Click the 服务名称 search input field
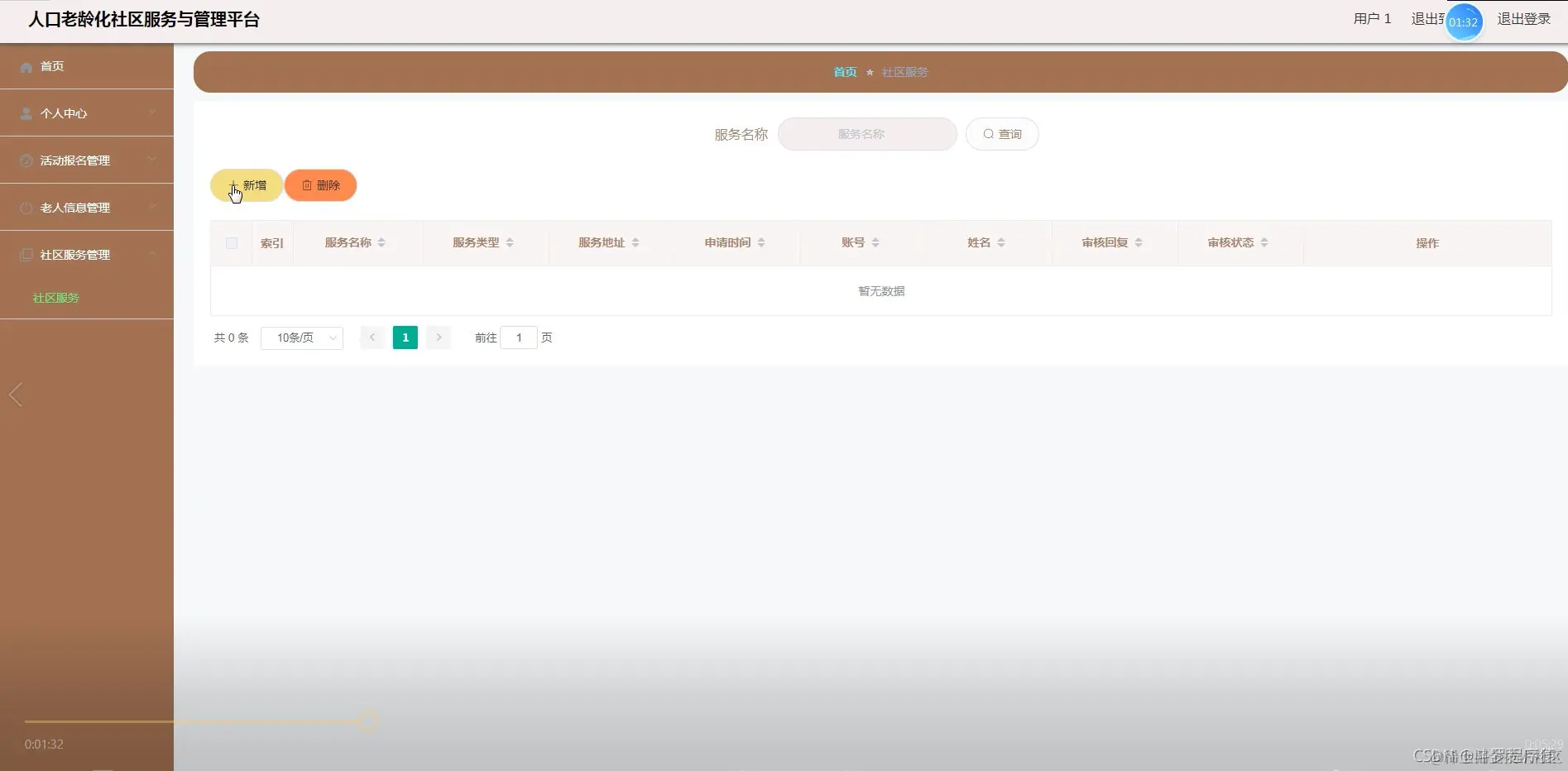Image resolution: width=1568 pixels, height=771 pixels. (x=866, y=133)
